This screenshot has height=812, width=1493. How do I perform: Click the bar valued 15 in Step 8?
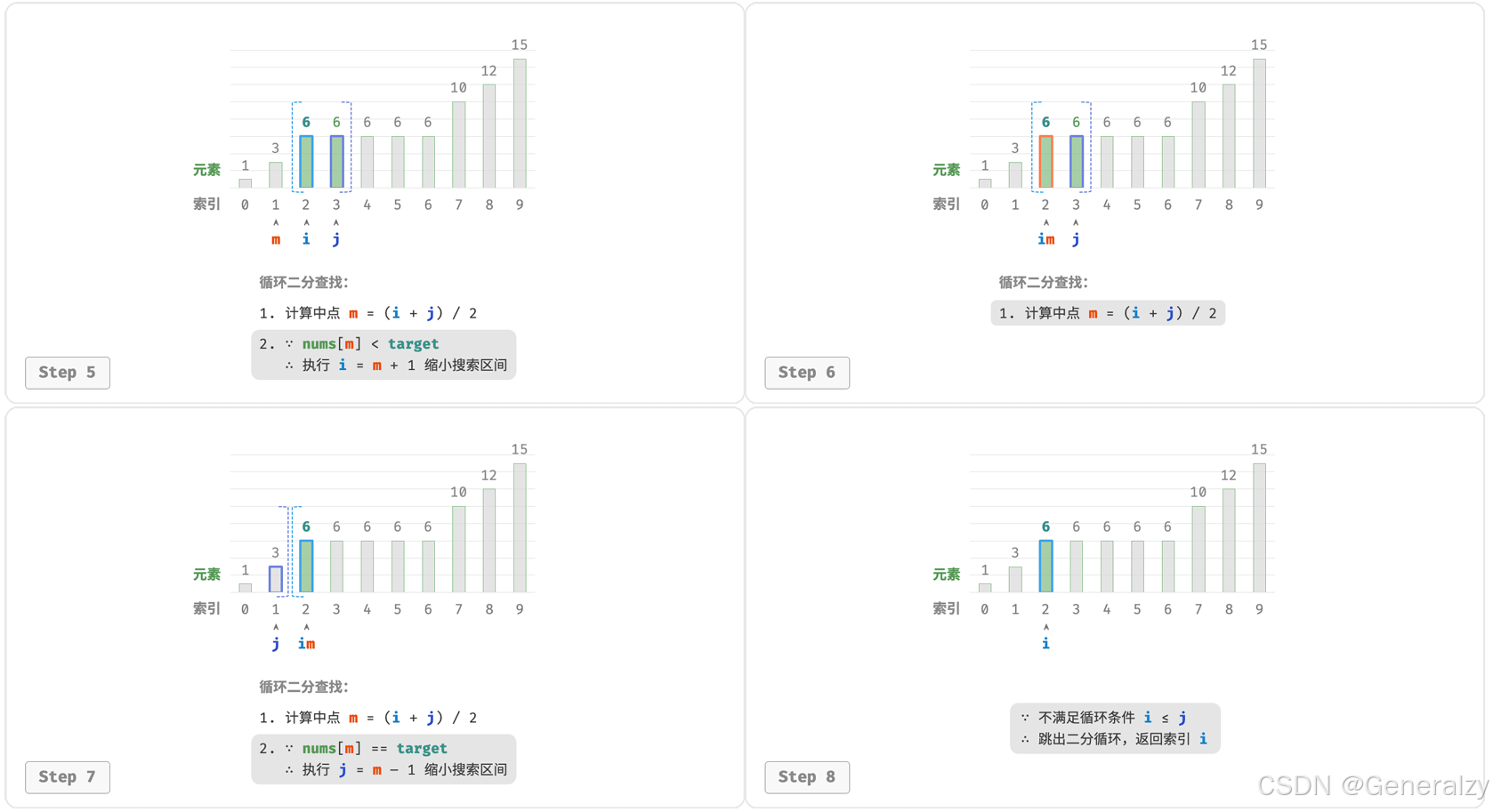click(x=1259, y=528)
